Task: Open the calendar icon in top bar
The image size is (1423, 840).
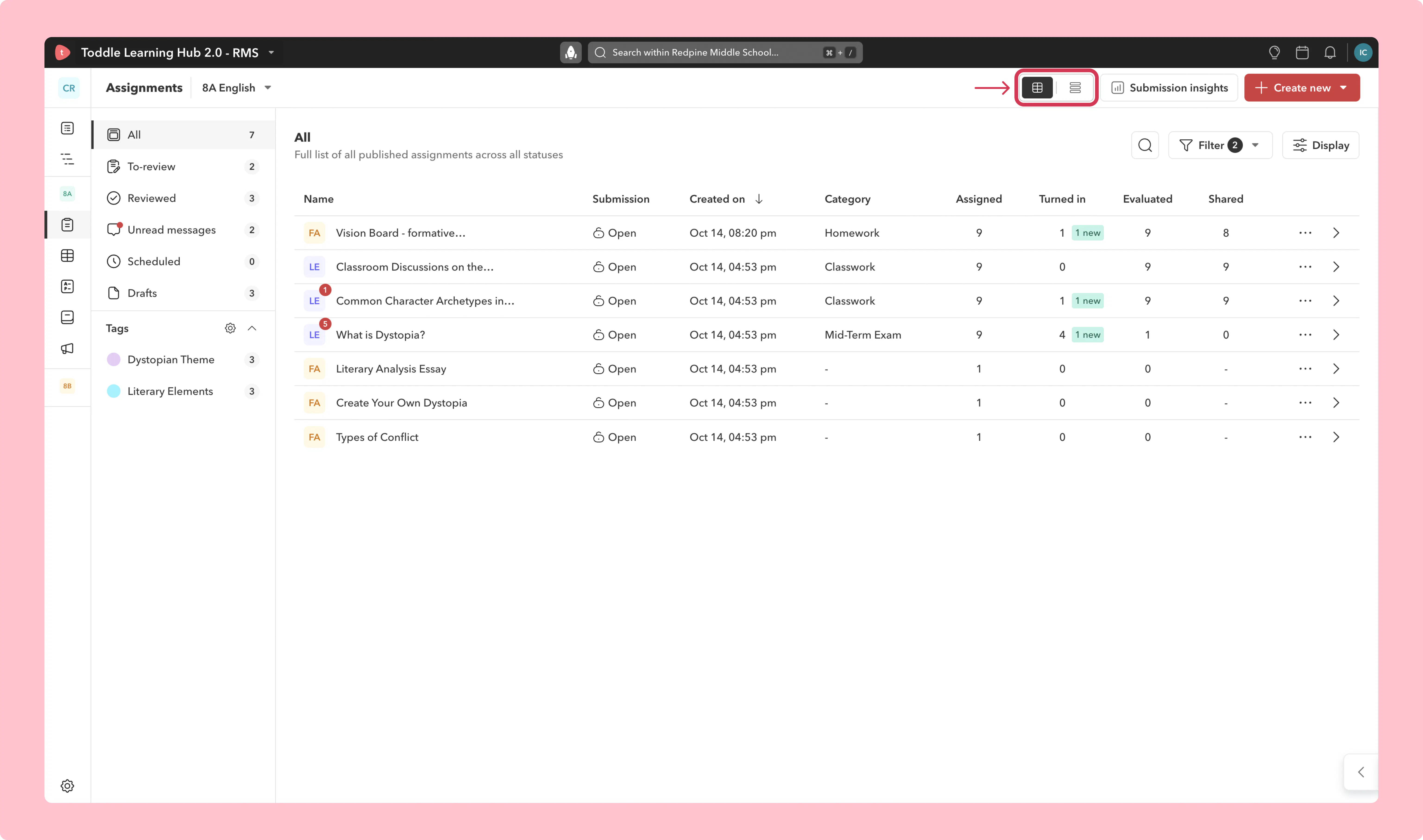Action: click(x=1302, y=53)
